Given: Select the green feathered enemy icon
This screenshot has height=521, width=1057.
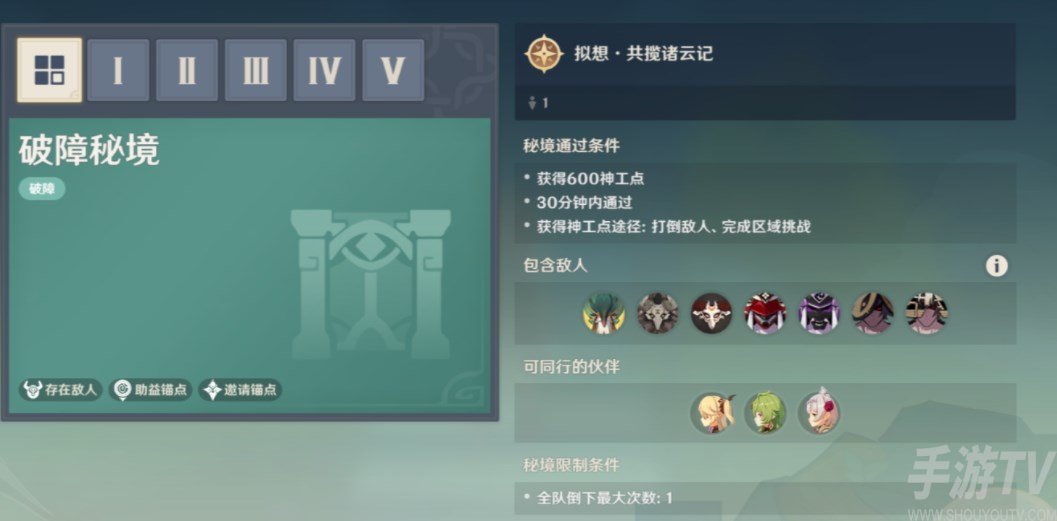Looking at the screenshot, I should coord(604,313).
